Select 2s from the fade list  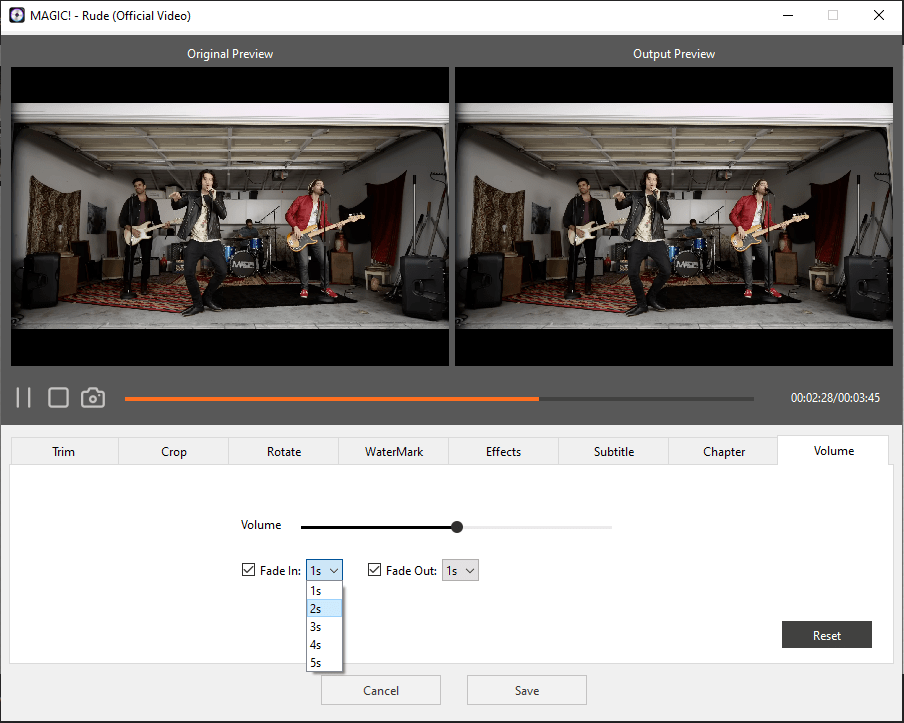(324, 609)
